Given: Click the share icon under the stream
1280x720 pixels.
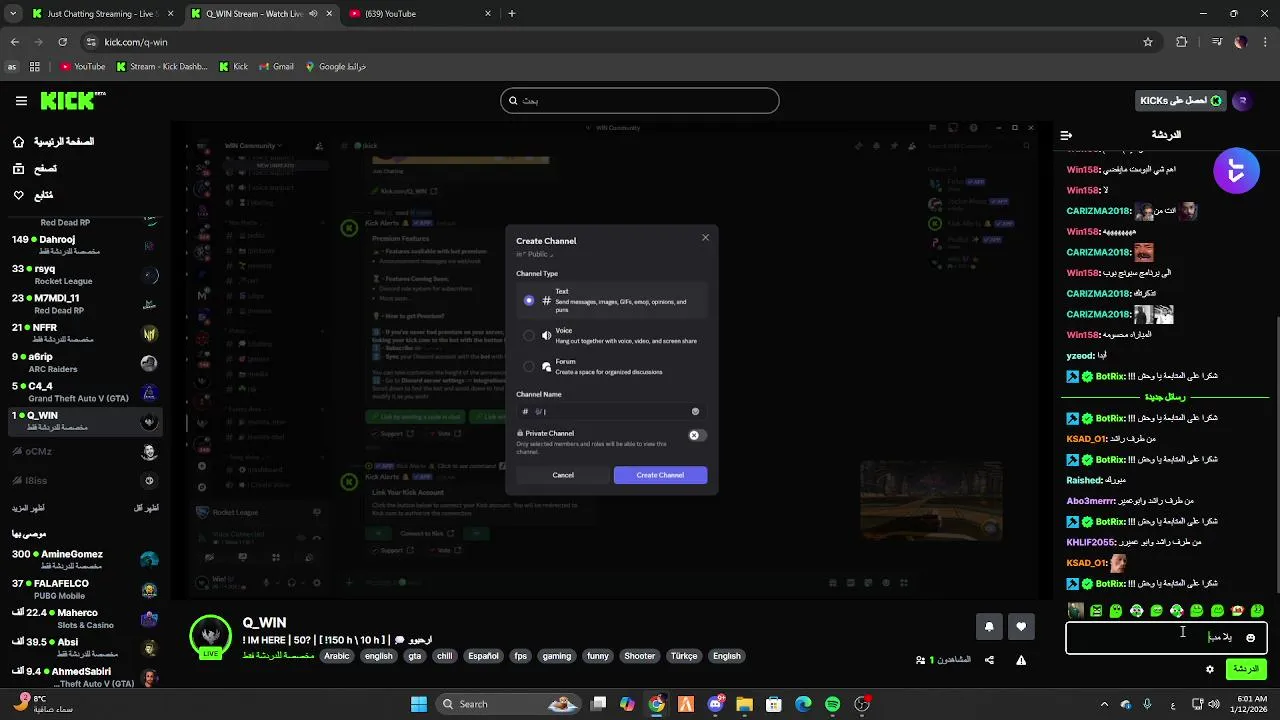Looking at the screenshot, I should pos(989,660).
